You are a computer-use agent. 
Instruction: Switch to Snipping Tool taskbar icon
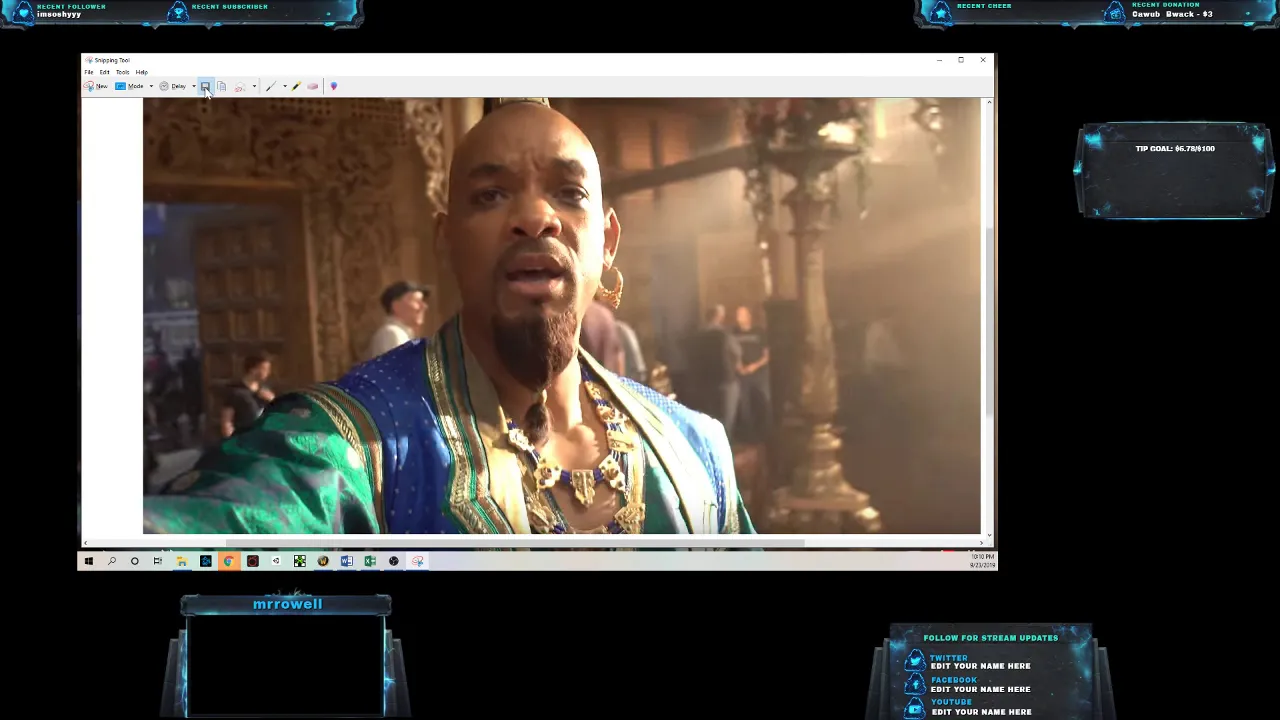(417, 561)
